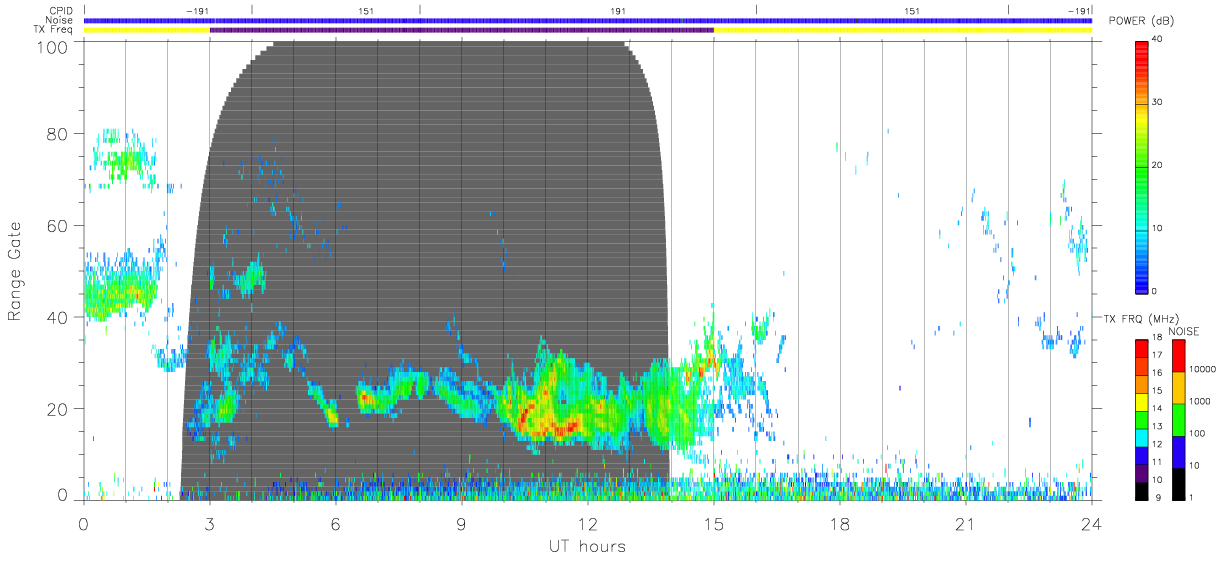Click the NOISE tick label 1000

pyautogui.click(x=1199, y=401)
